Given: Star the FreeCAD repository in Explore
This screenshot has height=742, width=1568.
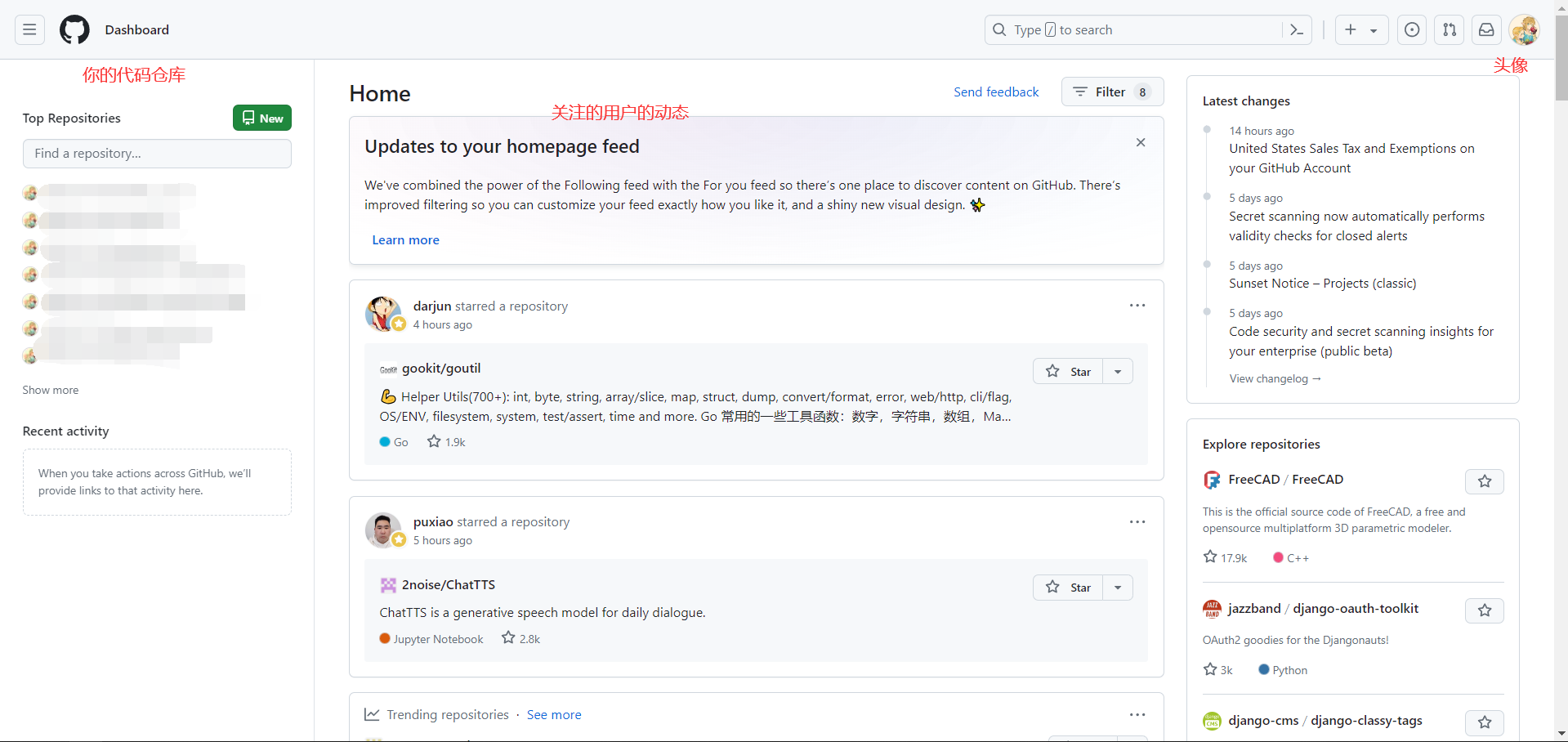Looking at the screenshot, I should pyautogui.click(x=1484, y=481).
